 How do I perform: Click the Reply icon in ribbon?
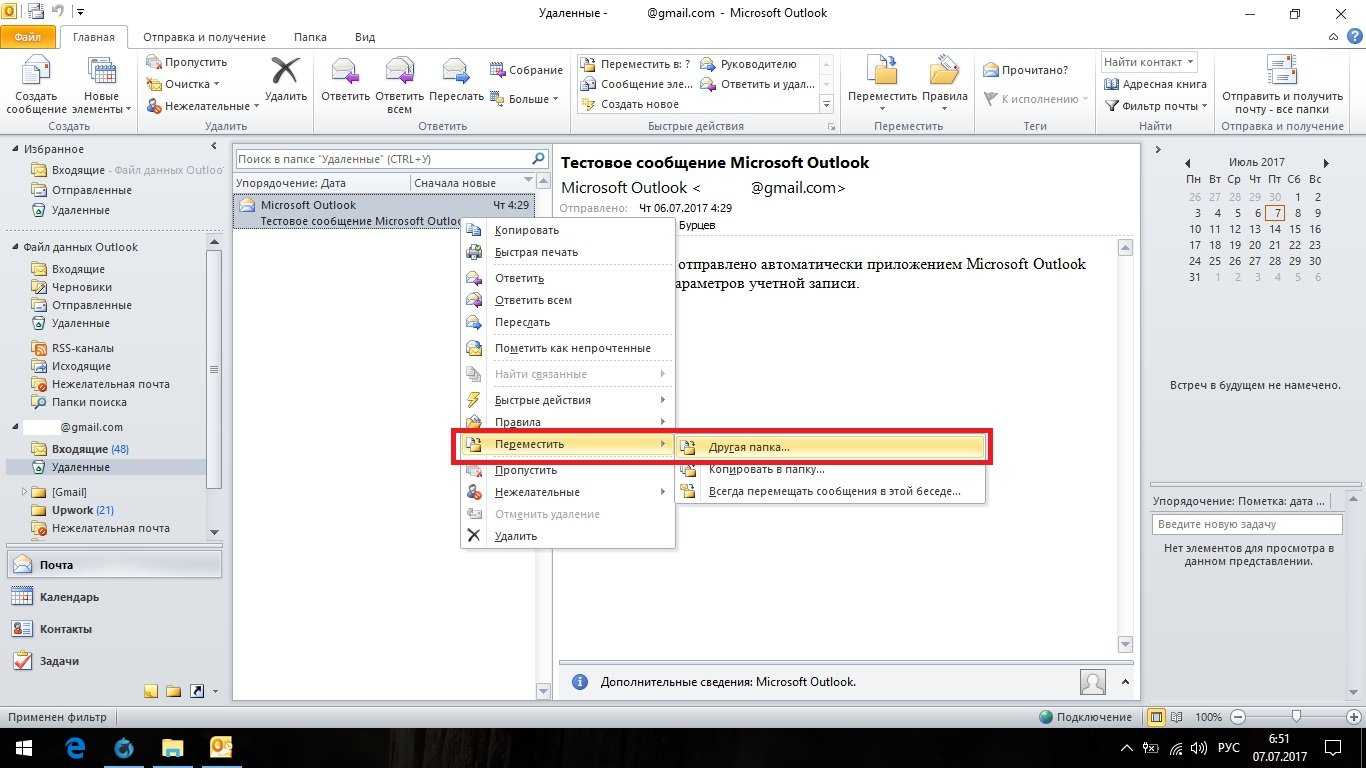345,71
